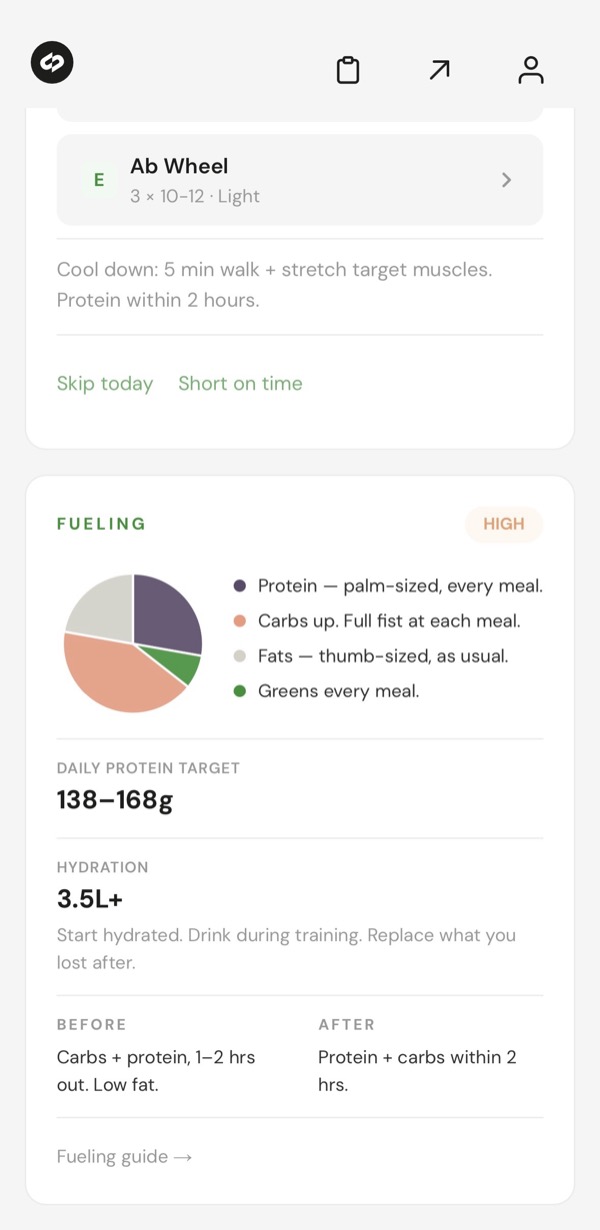This screenshot has height=1230, width=600.
Task: Choose the Short on time option
Action: pyautogui.click(x=240, y=383)
